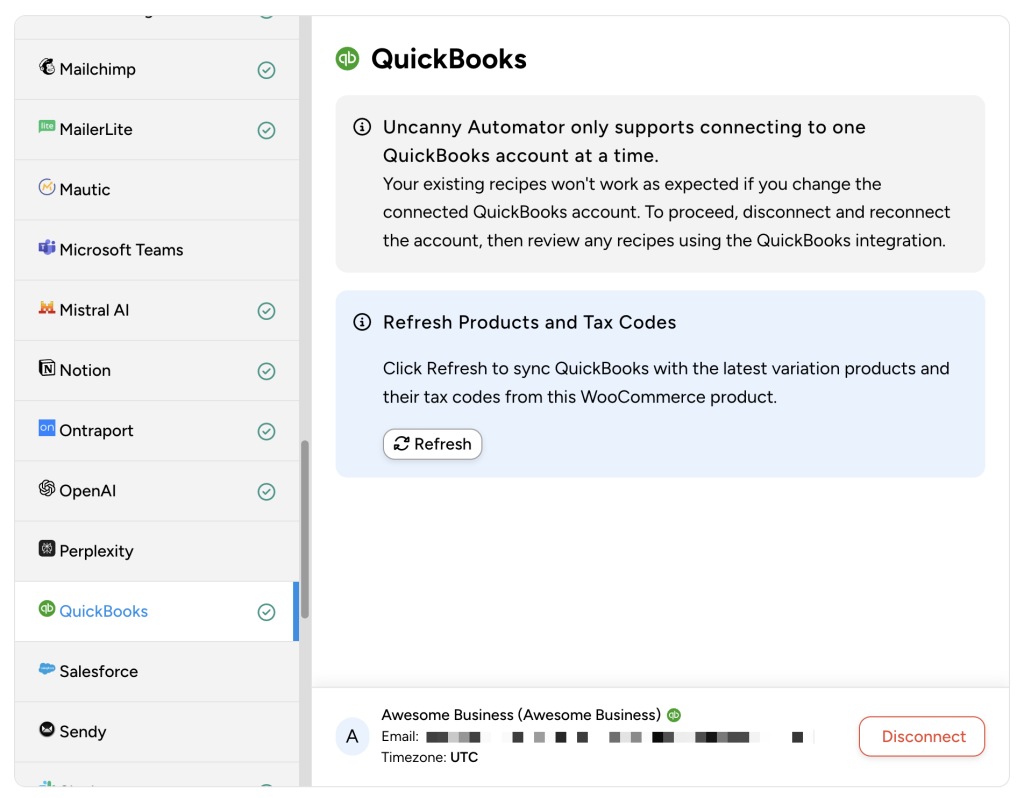Click the info icon beside Refresh Products and Tax Codes
1024x798 pixels.
tap(360, 322)
